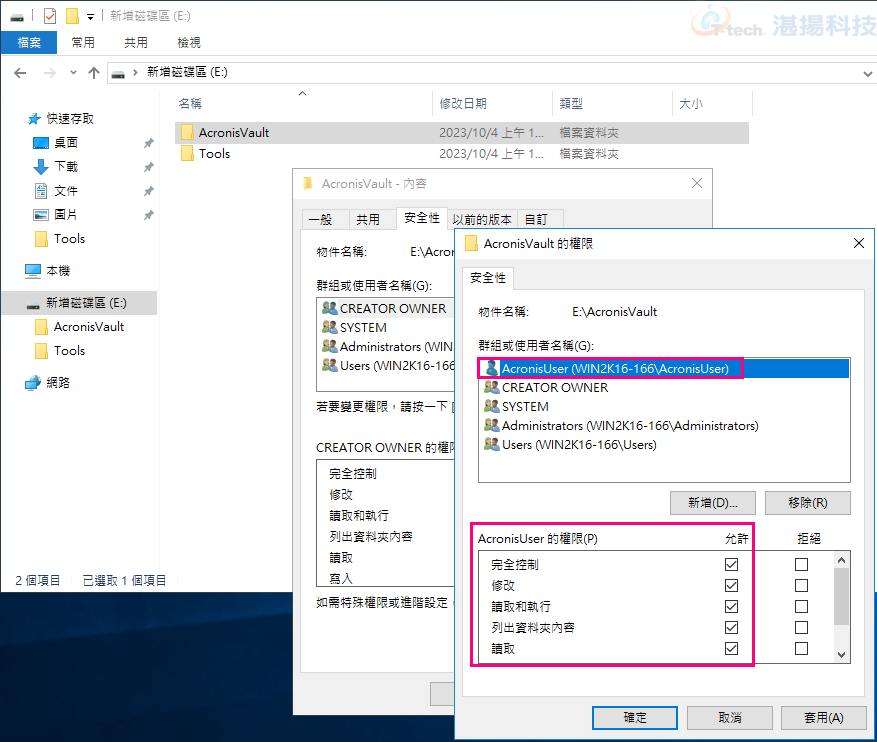The width and height of the screenshot is (877, 742).
Task: Open the quick access toolbar customize arrow
Action: [x=90, y=17]
